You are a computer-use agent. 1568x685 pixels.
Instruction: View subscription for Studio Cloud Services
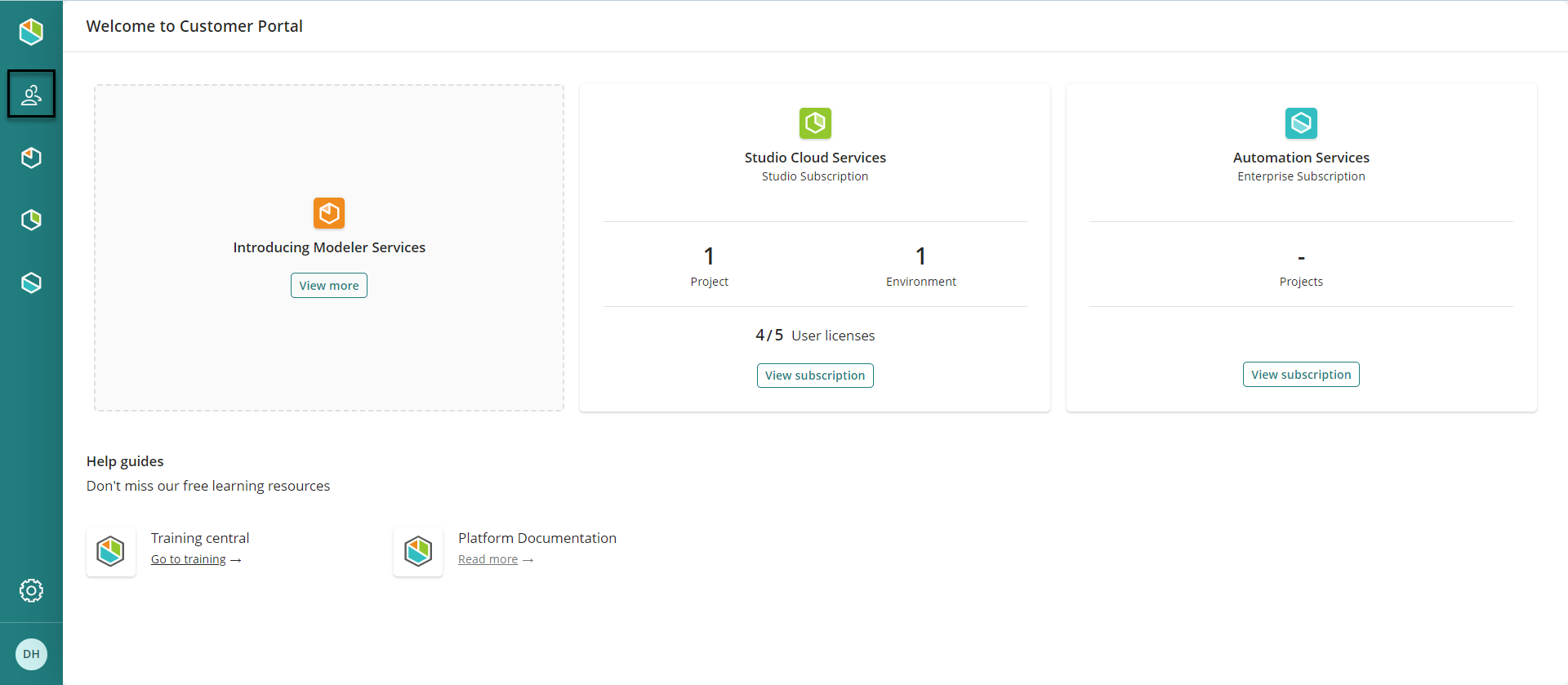click(815, 376)
